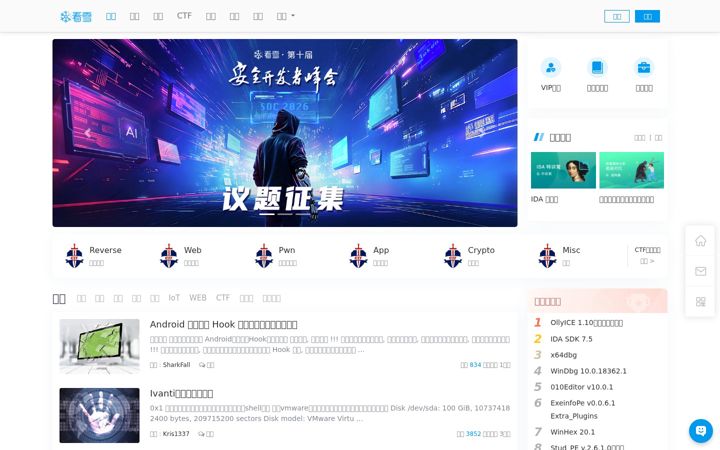This screenshot has width=720, height=450.
Task: Click comment icon on Kris1337's post
Action: (202, 433)
